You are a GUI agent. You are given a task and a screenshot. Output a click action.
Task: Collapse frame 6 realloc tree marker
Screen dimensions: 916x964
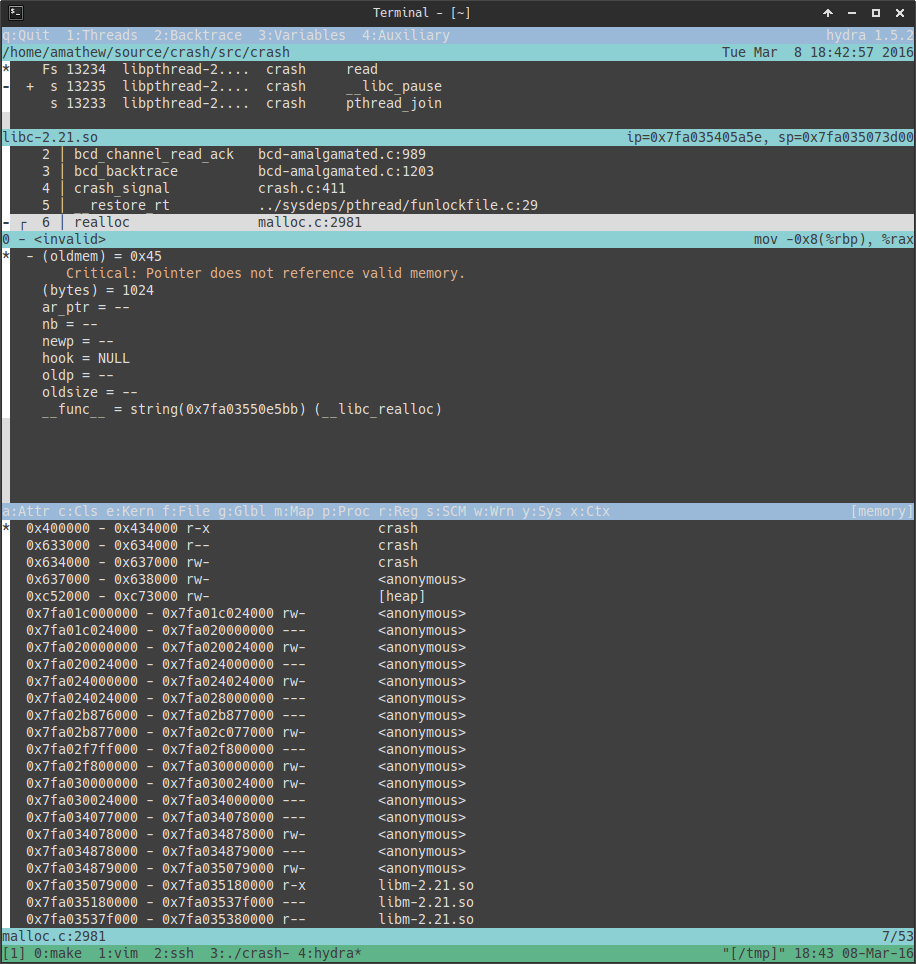tap(23, 223)
